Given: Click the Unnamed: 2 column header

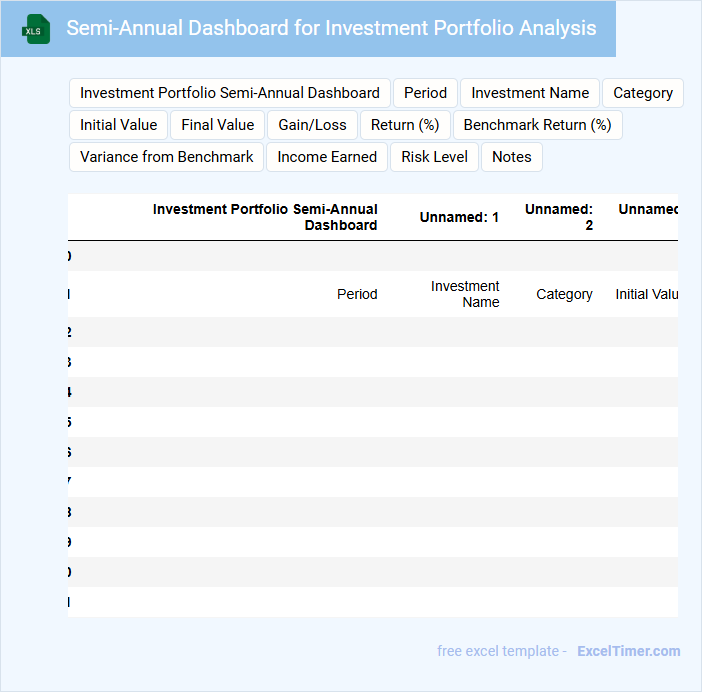Looking at the screenshot, I should (560, 217).
